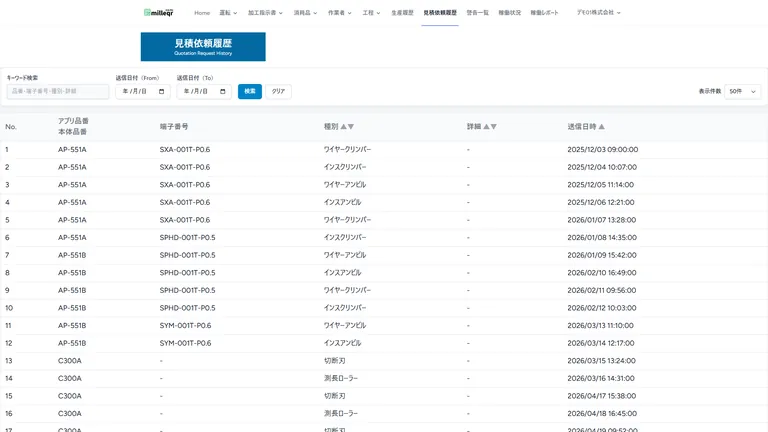Open the 生産履歴 tab
This screenshot has width=768, height=432.
[x=402, y=13]
